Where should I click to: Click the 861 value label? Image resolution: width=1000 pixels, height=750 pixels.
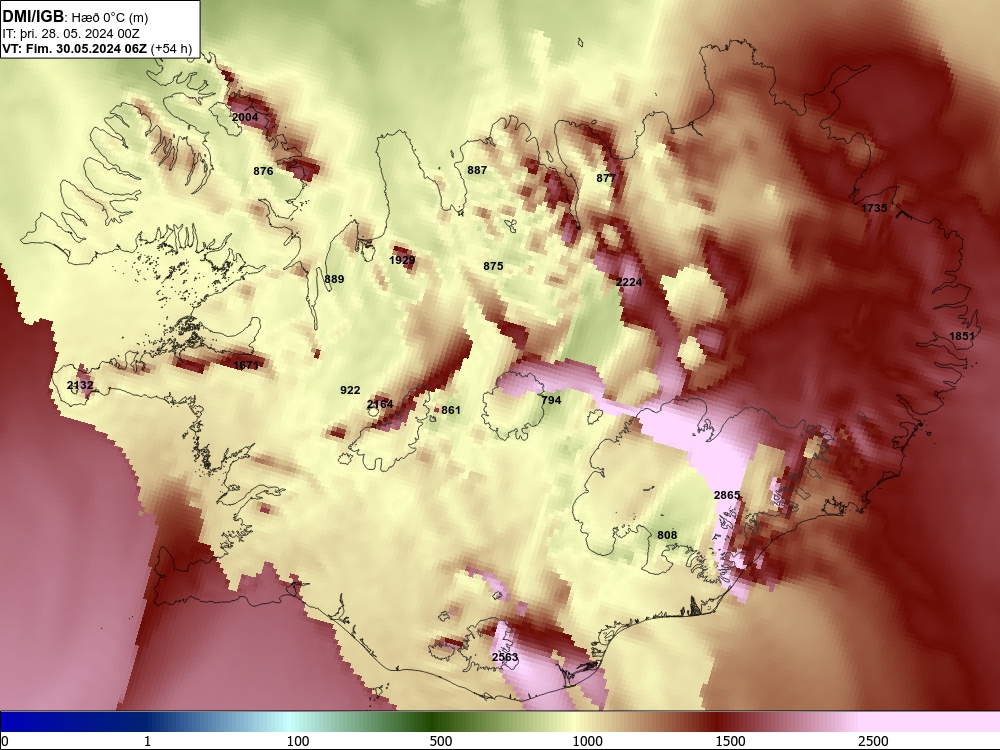(451, 410)
